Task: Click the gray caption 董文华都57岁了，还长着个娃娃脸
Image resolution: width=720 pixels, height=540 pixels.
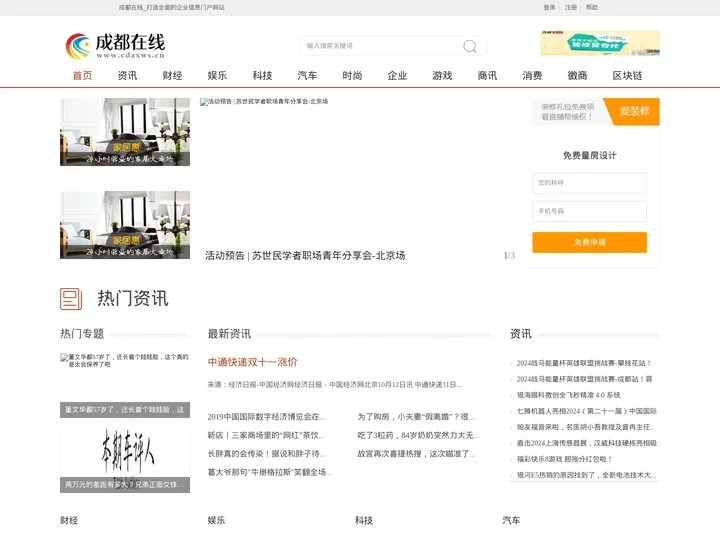Action: (x=125, y=410)
